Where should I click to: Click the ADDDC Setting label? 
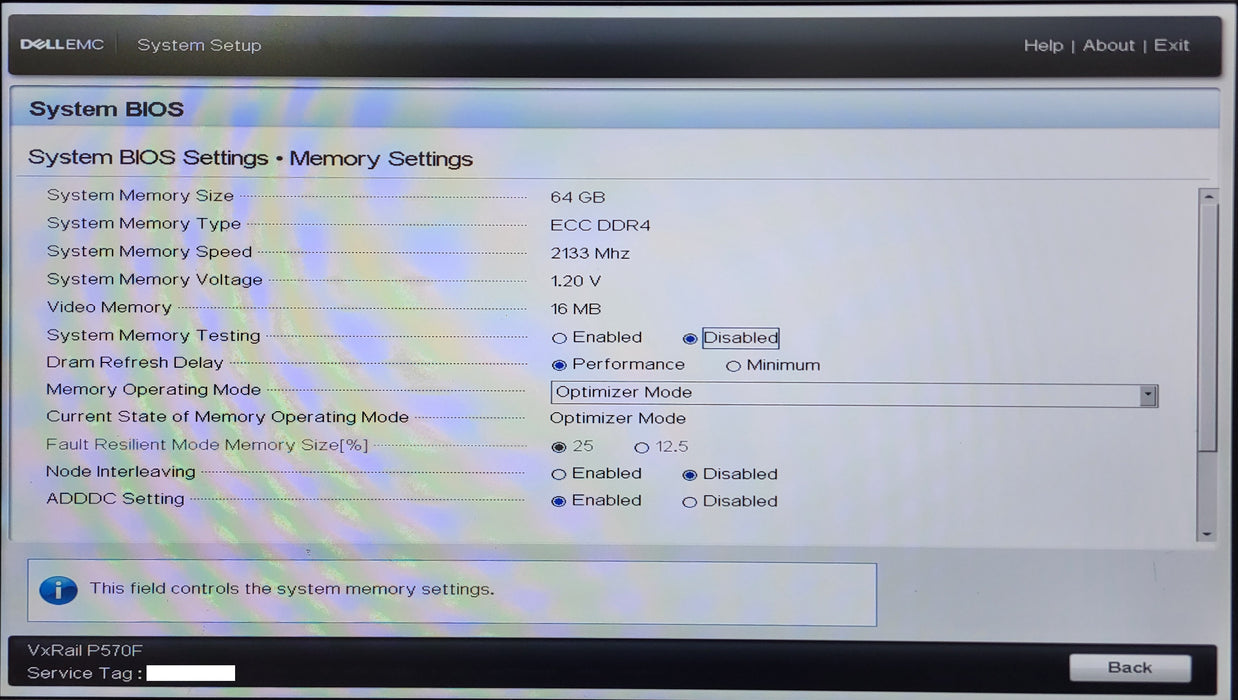(x=115, y=499)
